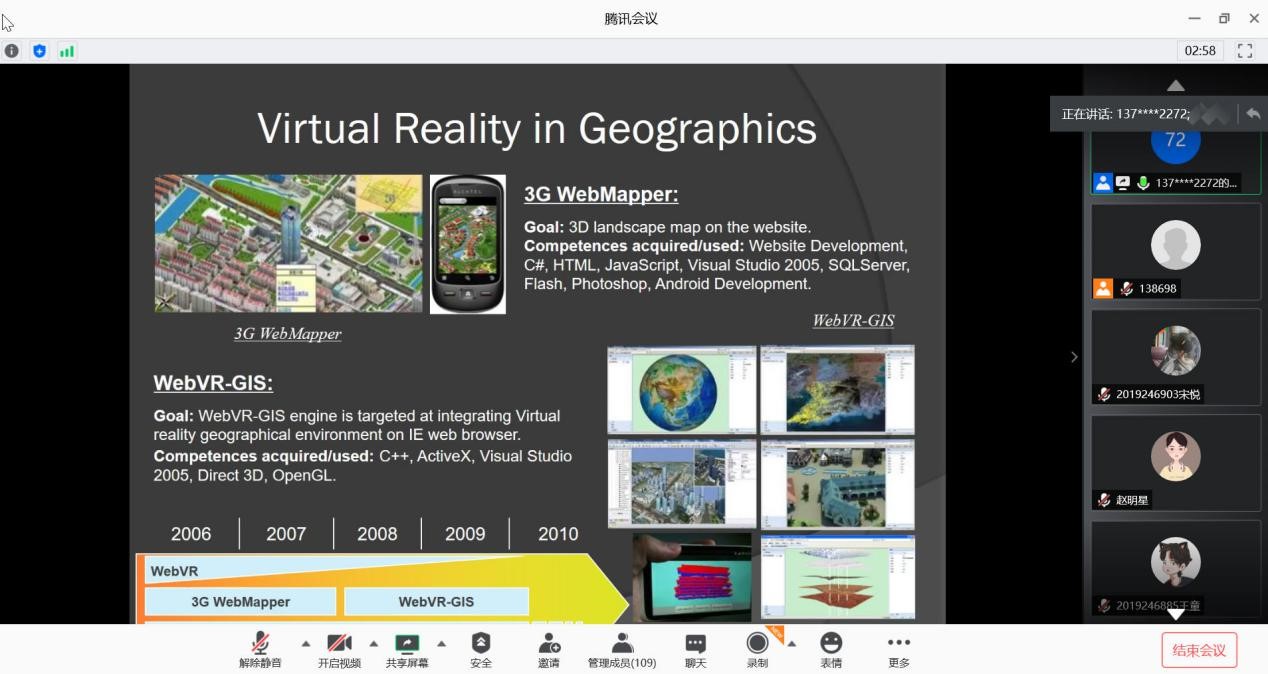1268x674 pixels.
Task: Click the 2009 year on timeline
Action: (x=465, y=534)
